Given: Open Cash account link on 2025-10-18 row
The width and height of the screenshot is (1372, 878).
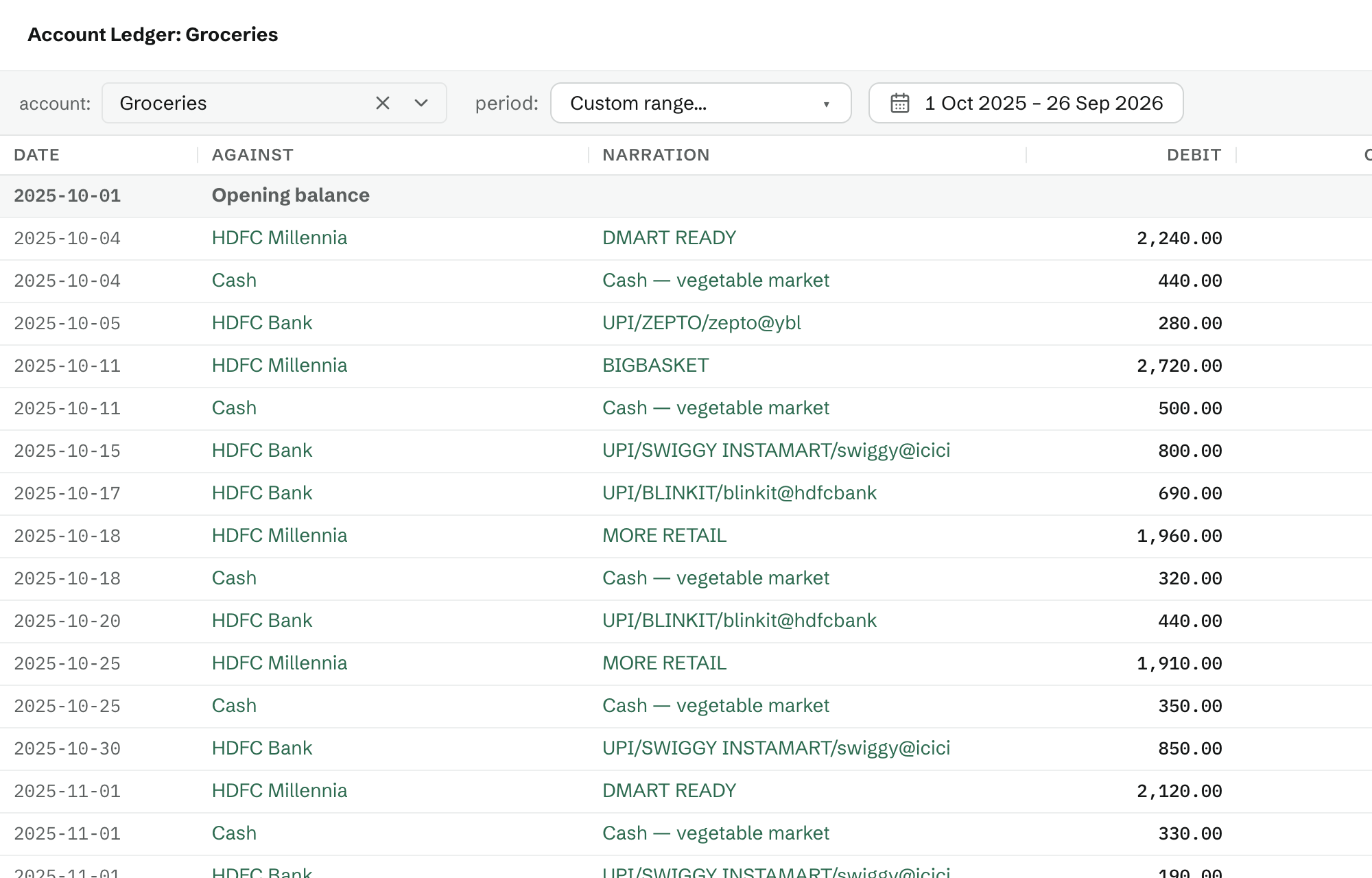Looking at the screenshot, I should point(234,578).
